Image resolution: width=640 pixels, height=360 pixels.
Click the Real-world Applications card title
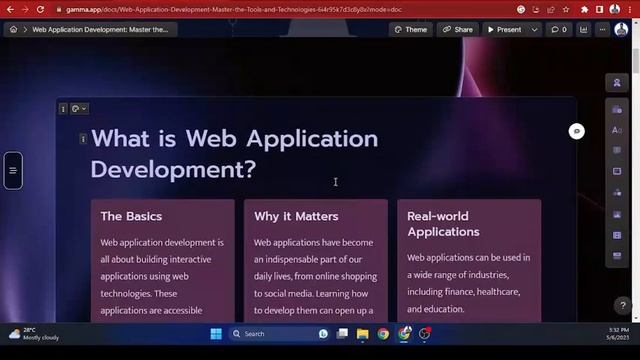(x=443, y=224)
